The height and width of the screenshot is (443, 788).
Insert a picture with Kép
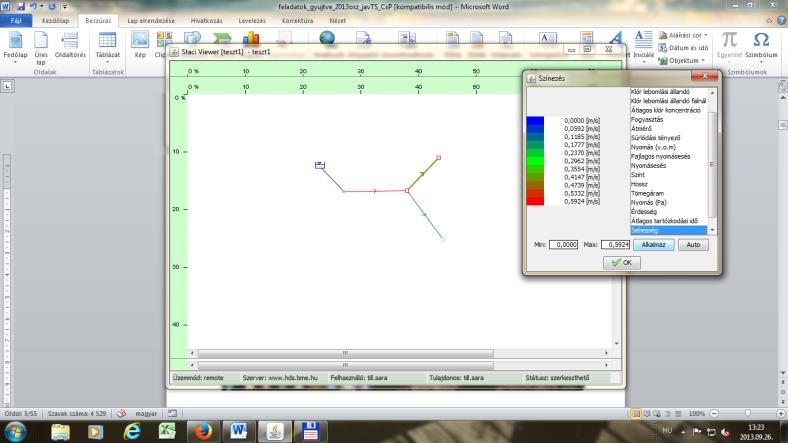(x=140, y=44)
